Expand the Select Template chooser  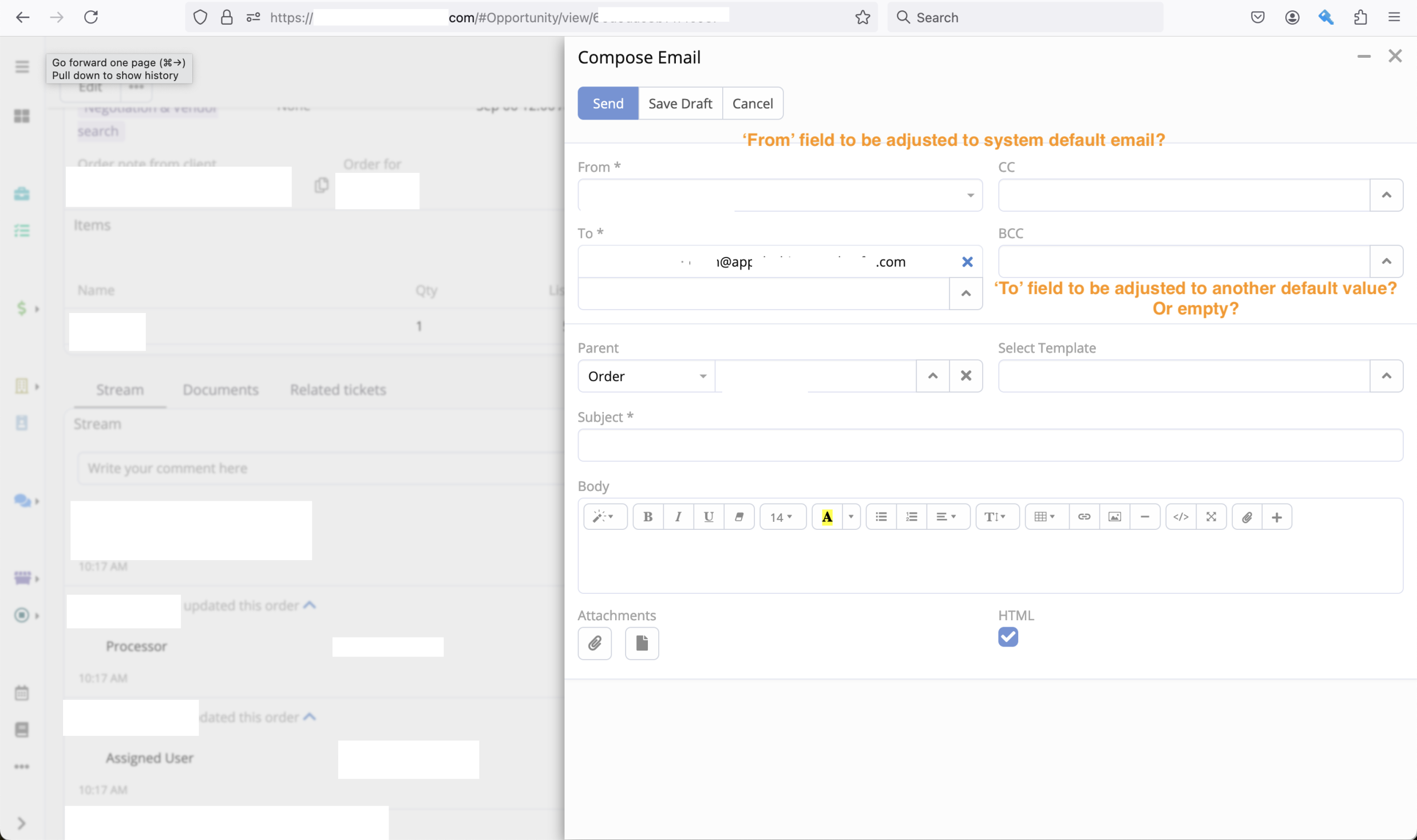click(x=1386, y=376)
